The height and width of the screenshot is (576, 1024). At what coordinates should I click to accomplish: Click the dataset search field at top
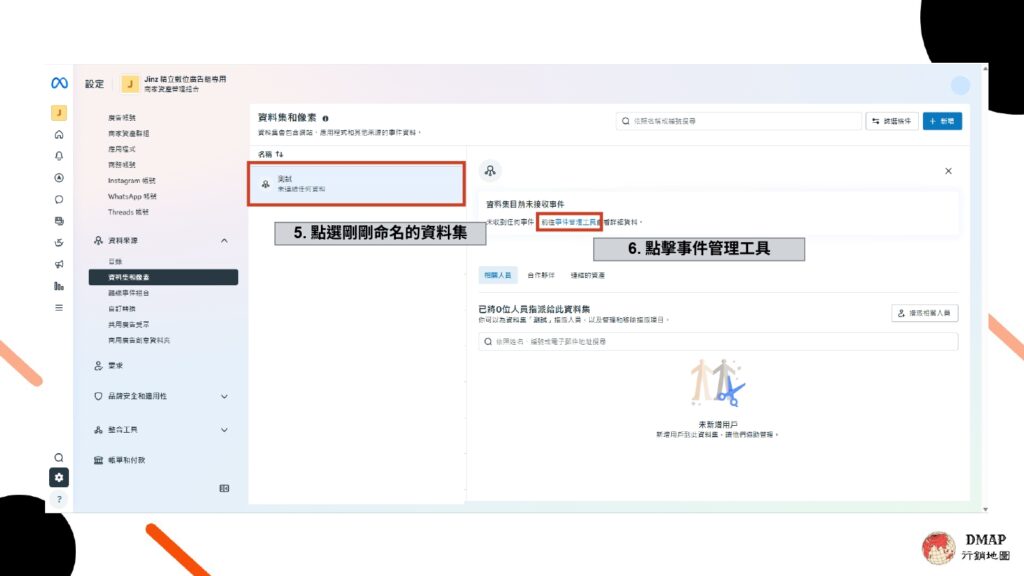739,121
